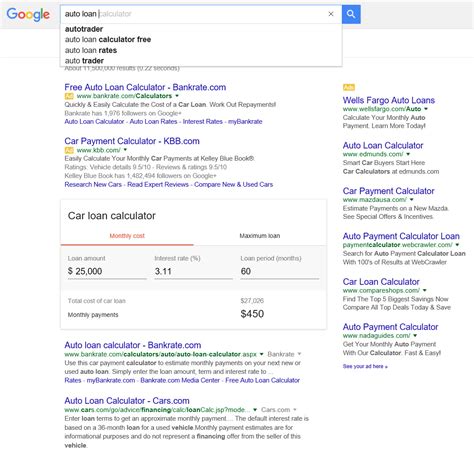
Task: Clear the search box with the X icon
Action: (331, 14)
